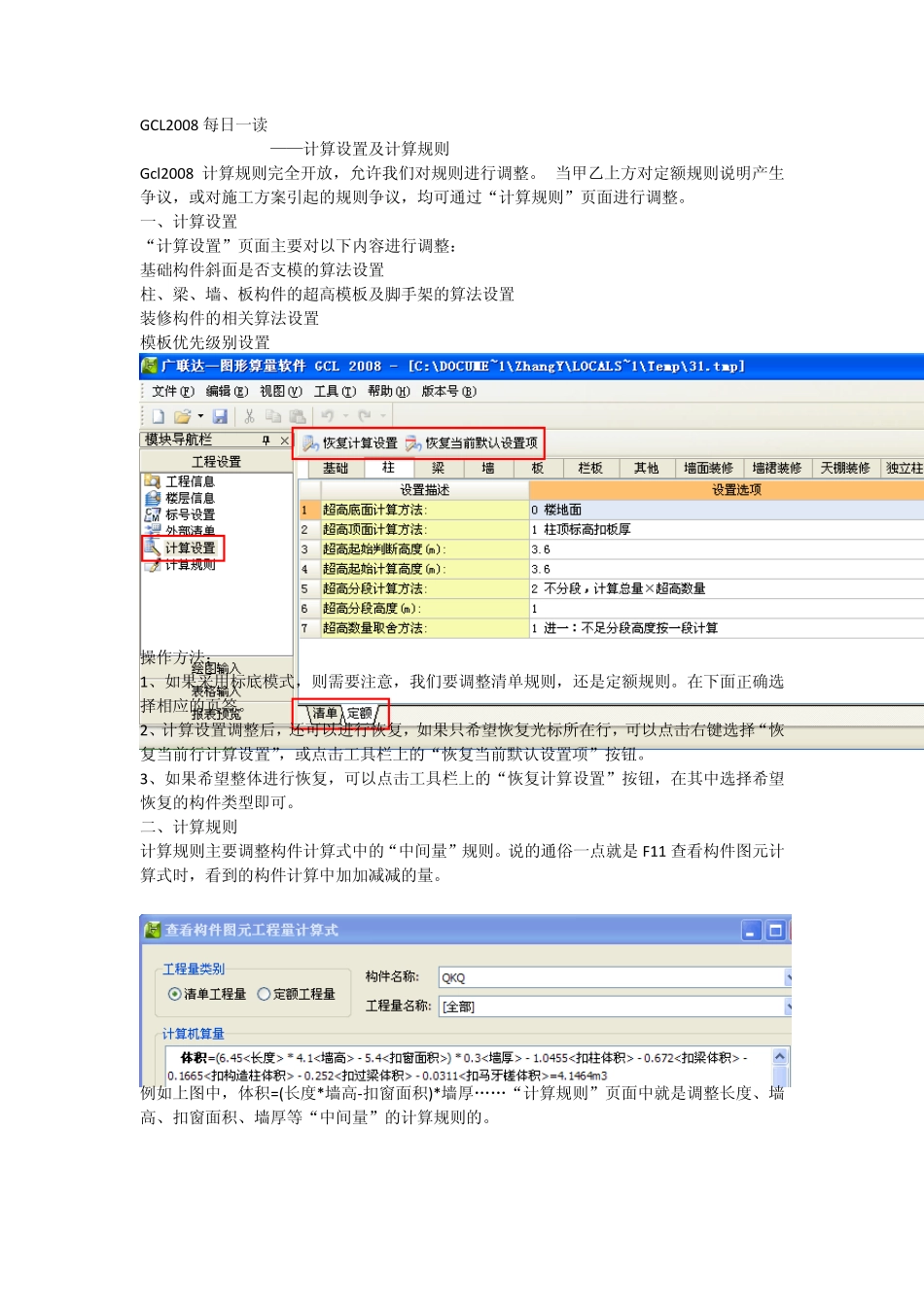Click the 工程设置 panel header
The width and height of the screenshot is (924, 1307).
(216, 462)
